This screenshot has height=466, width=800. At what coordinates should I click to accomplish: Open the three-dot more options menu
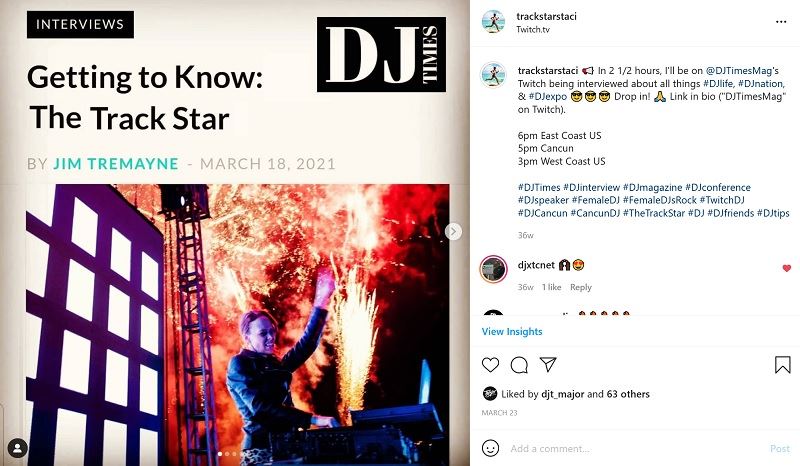(781, 22)
